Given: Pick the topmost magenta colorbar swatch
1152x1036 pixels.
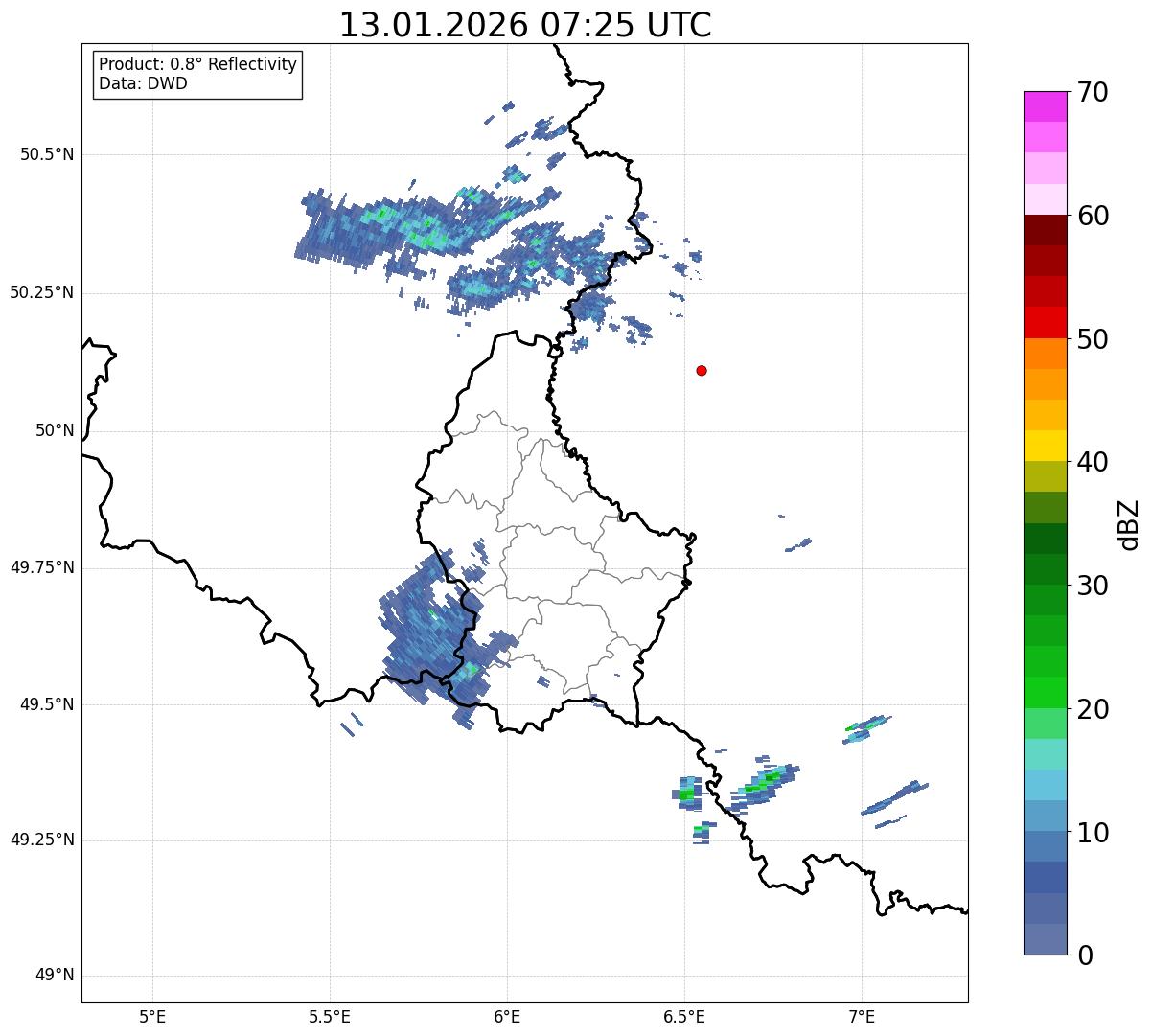Looking at the screenshot, I should [x=1045, y=106].
